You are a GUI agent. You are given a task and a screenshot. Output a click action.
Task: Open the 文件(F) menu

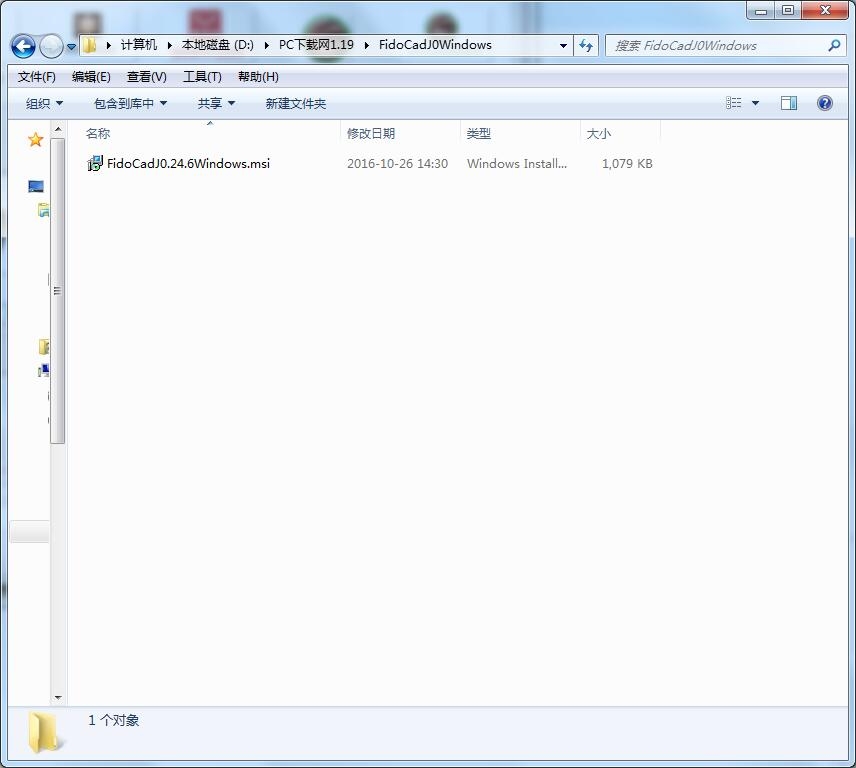37,77
